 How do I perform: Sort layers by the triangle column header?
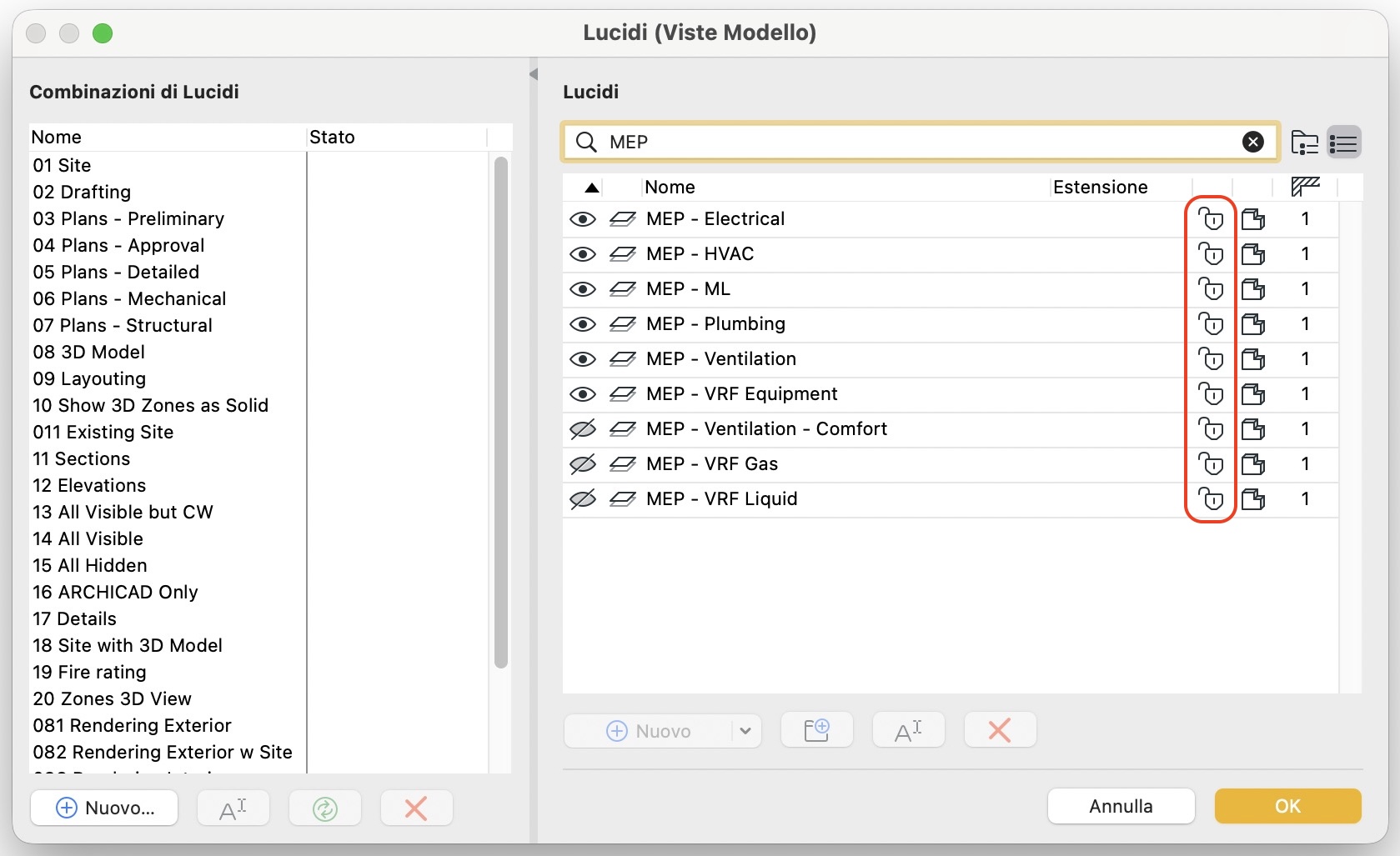click(x=591, y=188)
